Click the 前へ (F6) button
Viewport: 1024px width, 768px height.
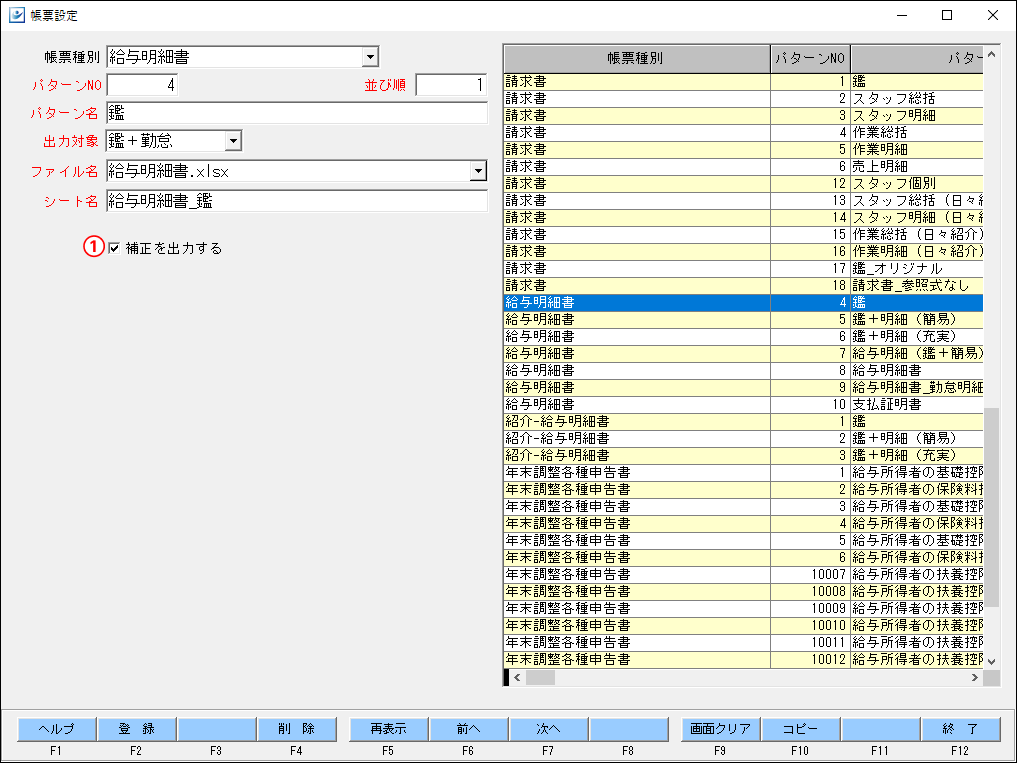pyautogui.click(x=466, y=729)
